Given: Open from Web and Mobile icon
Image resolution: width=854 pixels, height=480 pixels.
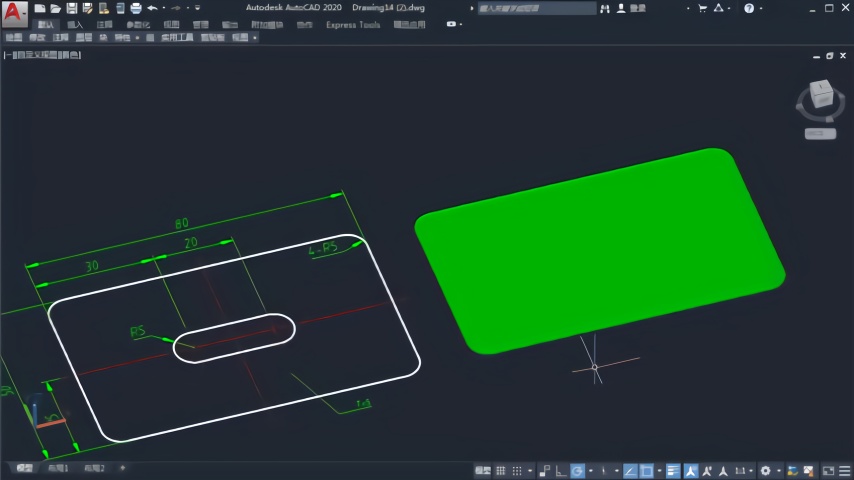Looking at the screenshot, I should pyautogui.click(x=103, y=8).
